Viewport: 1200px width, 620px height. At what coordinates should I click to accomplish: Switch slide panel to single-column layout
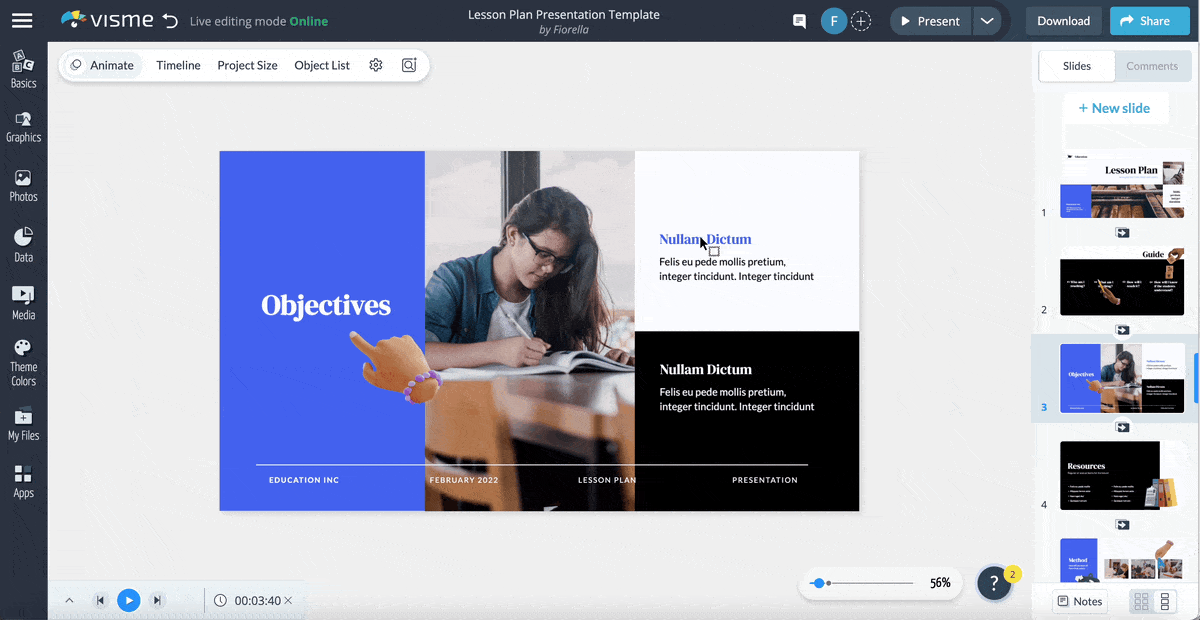click(1166, 600)
